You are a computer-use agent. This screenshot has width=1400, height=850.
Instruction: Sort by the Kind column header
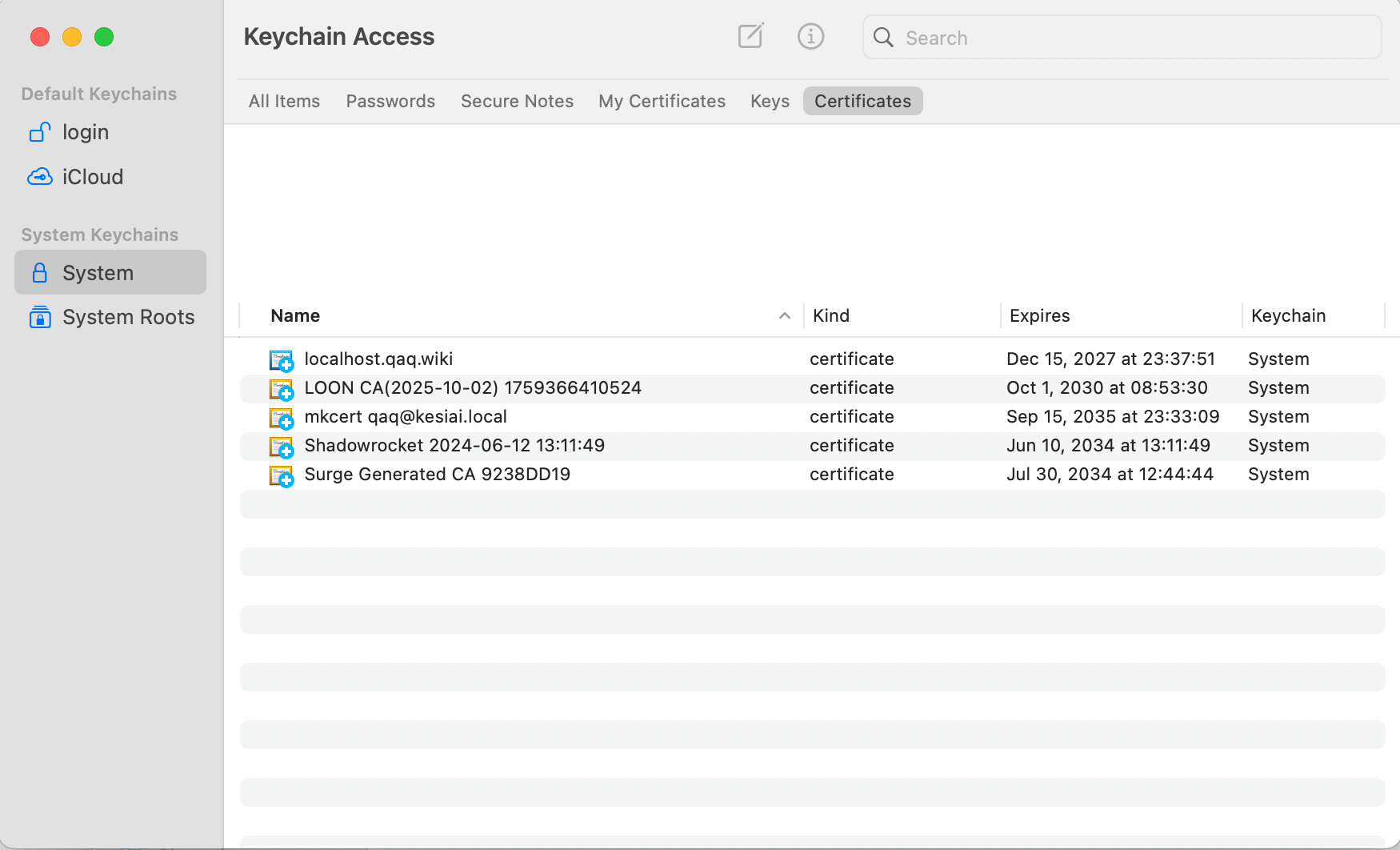click(x=831, y=315)
